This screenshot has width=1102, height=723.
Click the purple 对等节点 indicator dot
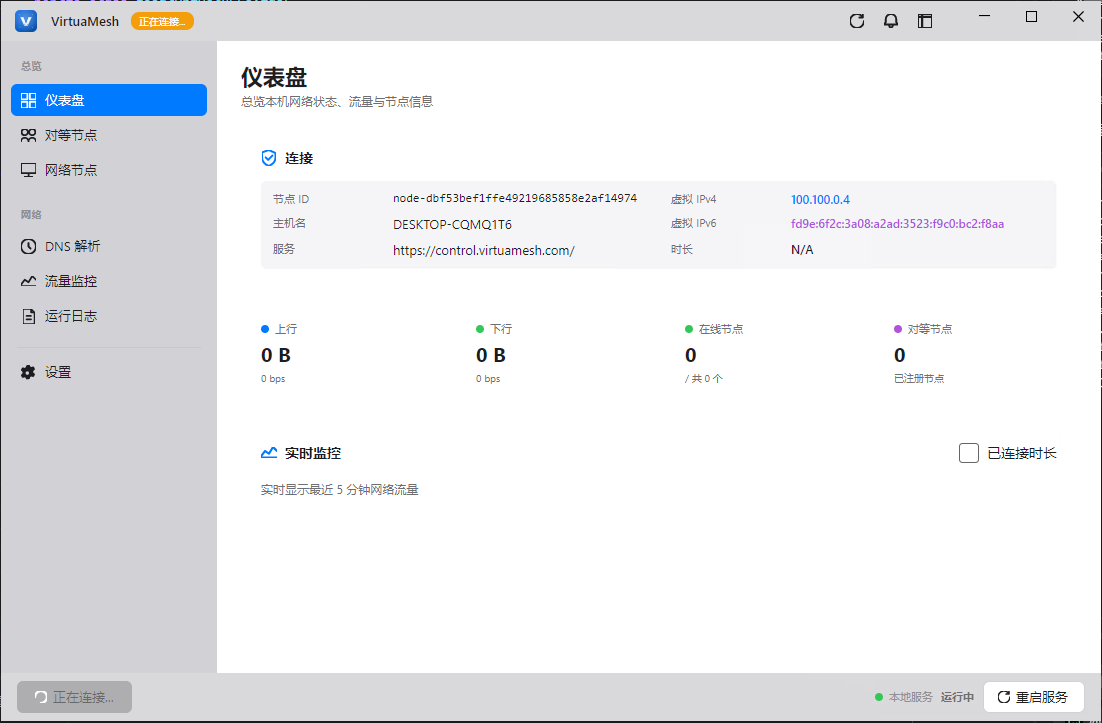point(897,329)
